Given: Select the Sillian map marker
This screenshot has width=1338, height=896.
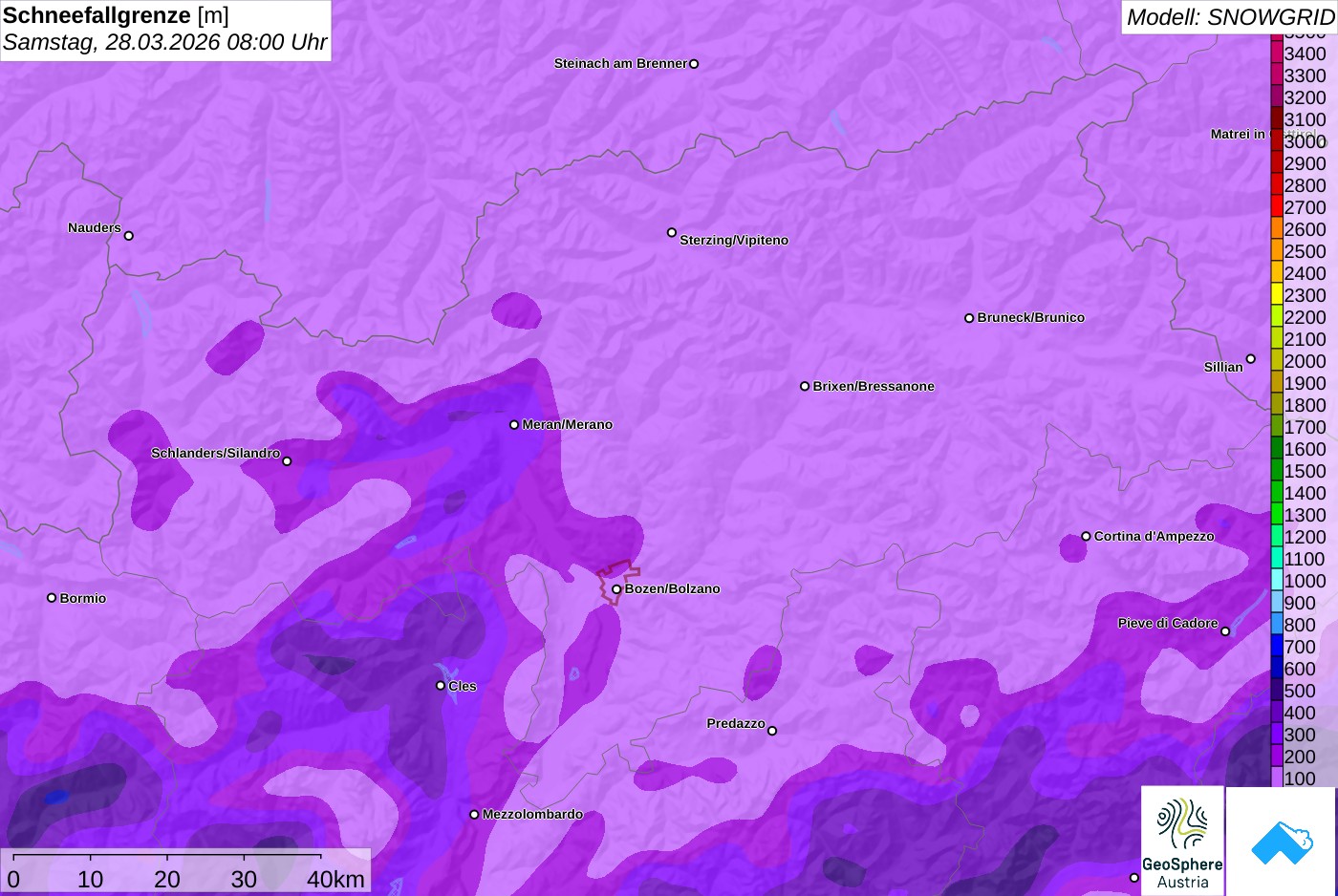Looking at the screenshot, I should [1251, 359].
